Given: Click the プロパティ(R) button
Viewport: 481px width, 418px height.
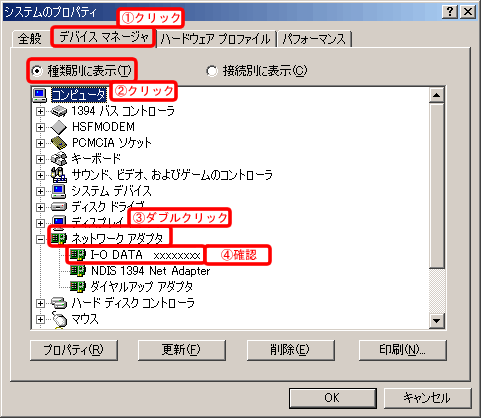Looking at the screenshot, I should pyautogui.click(x=74, y=350).
